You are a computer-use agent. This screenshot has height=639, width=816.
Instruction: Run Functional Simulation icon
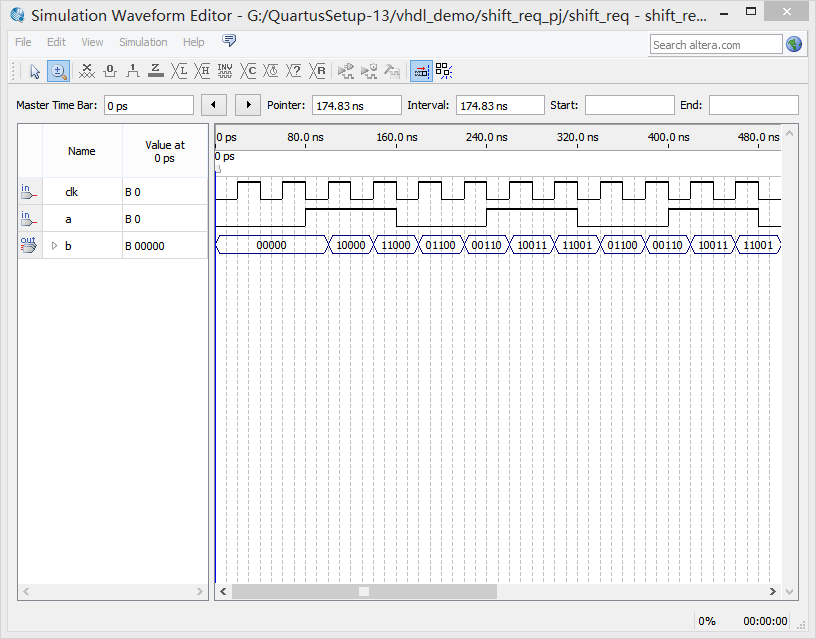pyautogui.click(x=346, y=71)
